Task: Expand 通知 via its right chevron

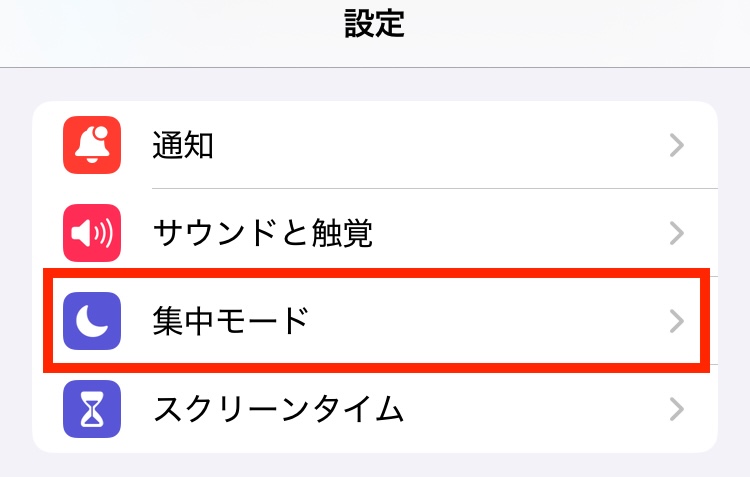Action: click(x=677, y=145)
